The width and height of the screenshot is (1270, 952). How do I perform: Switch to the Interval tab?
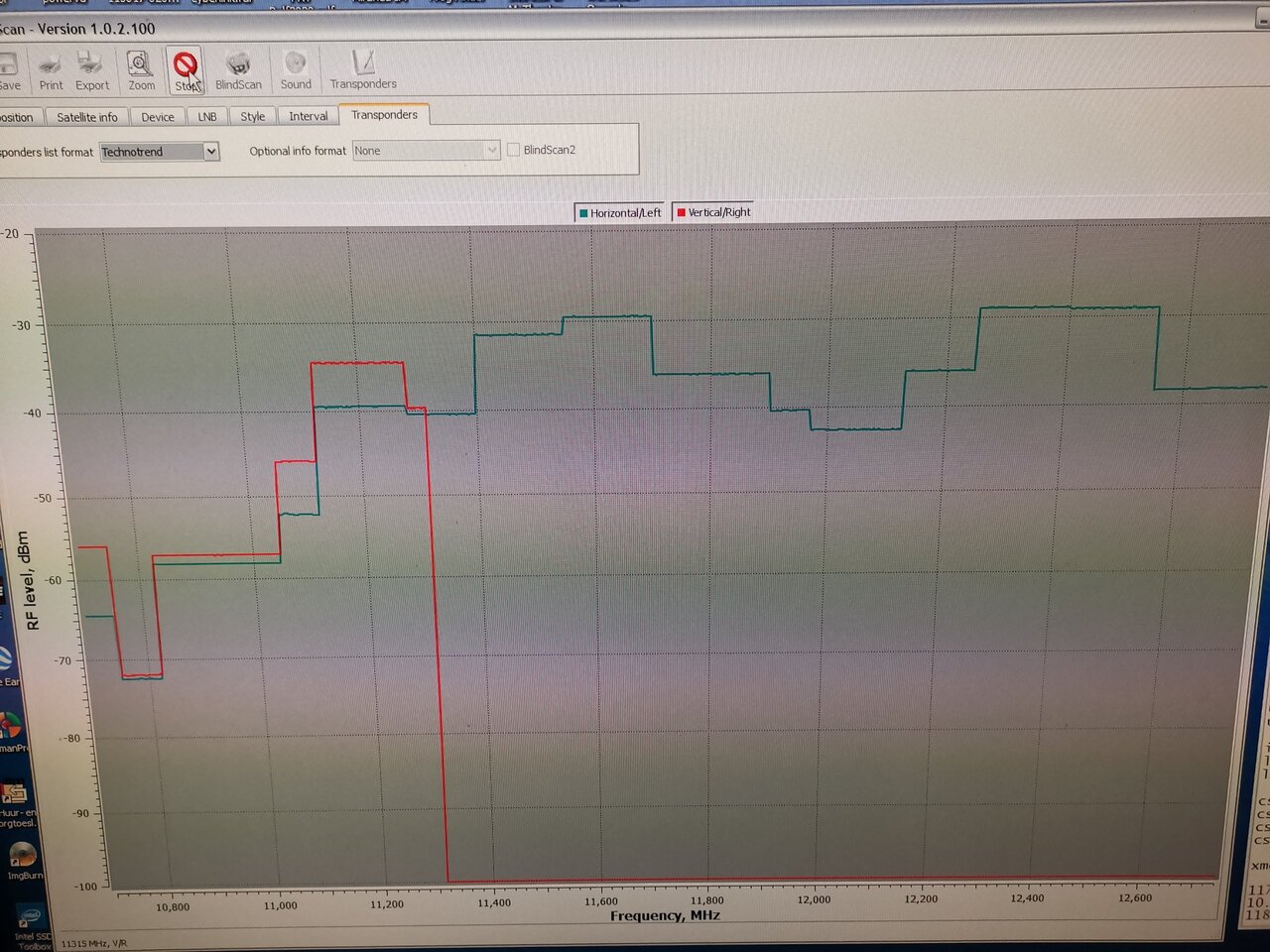[x=309, y=116]
